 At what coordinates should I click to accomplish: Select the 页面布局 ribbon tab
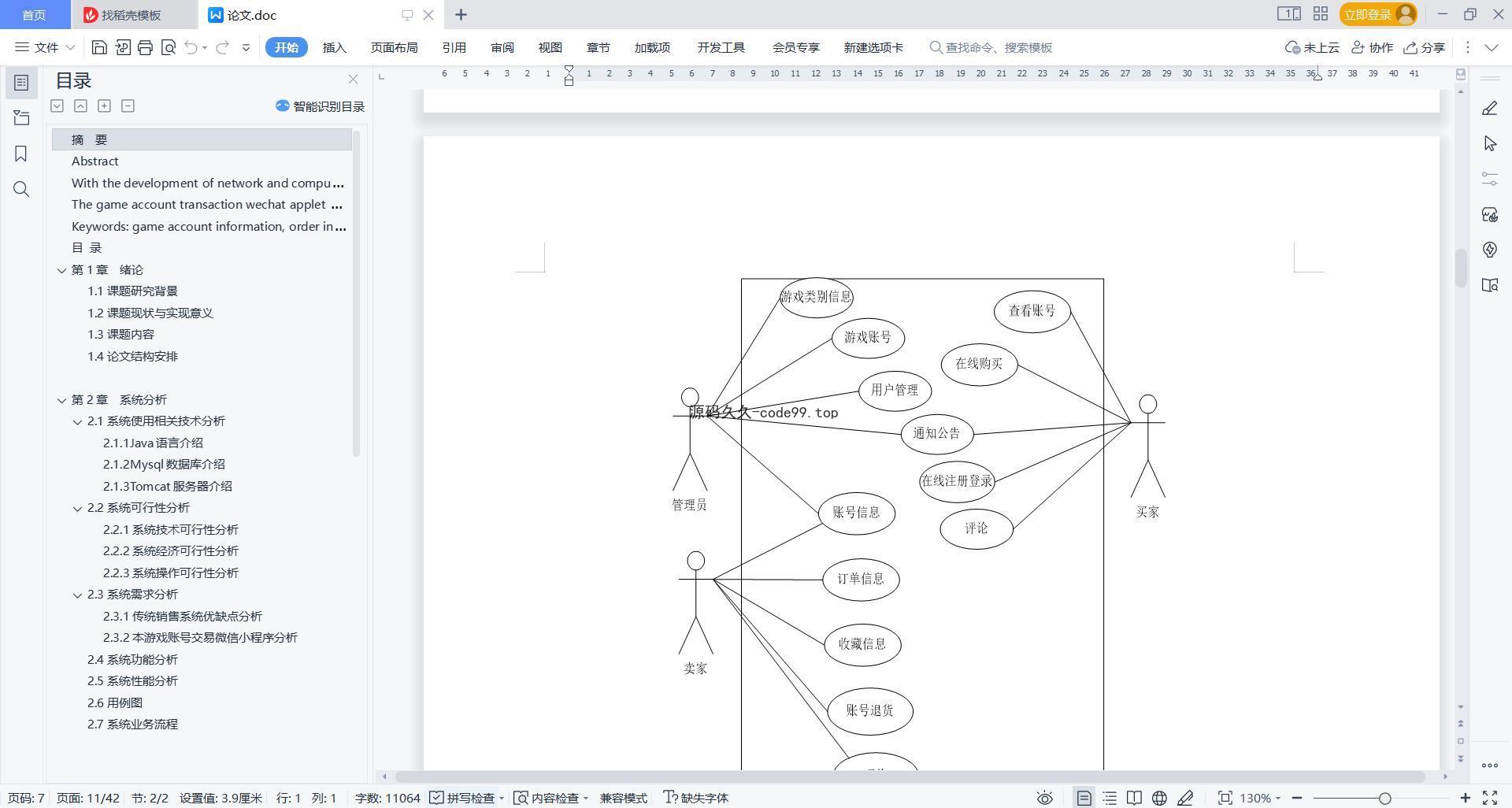[x=394, y=47]
